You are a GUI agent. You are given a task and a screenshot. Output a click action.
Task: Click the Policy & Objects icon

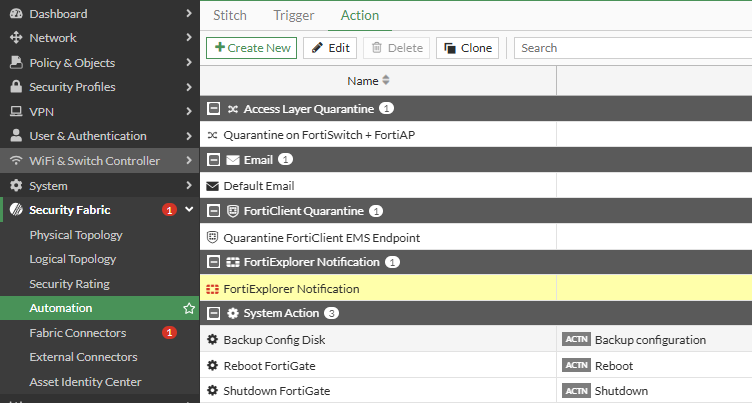pos(16,62)
